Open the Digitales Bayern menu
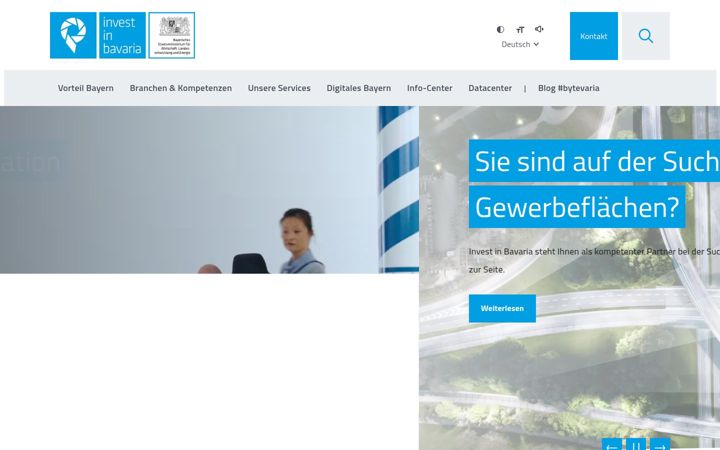This screenshot has height=450, width=720. pos(359,88)
